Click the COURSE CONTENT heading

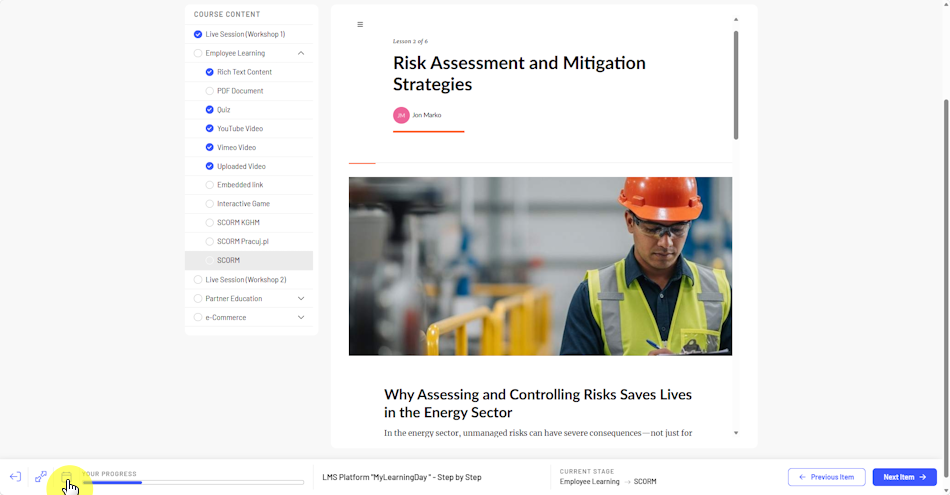tap(227, 14)
